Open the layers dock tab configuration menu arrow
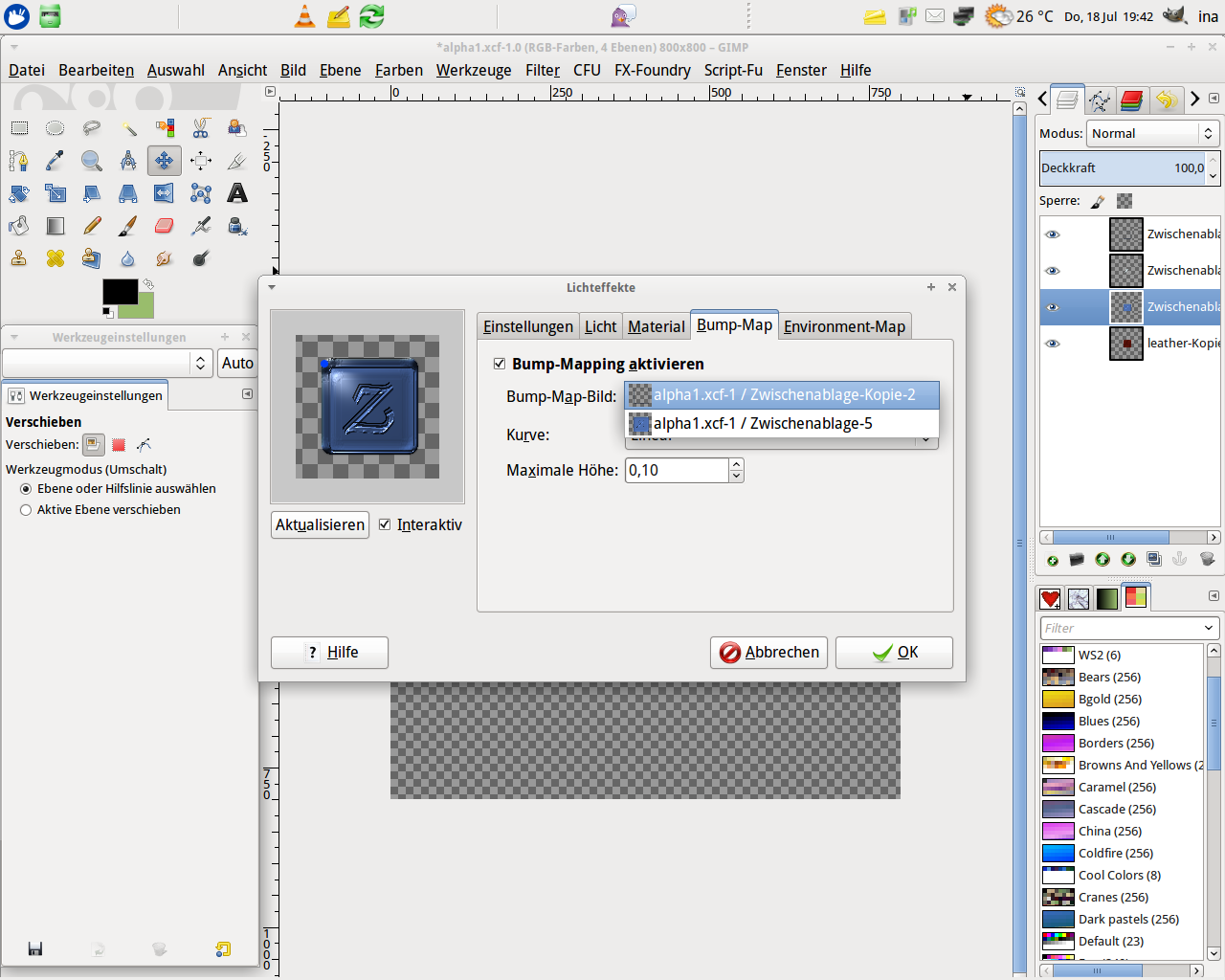The image size is (1225, 980). [1214, 99]
